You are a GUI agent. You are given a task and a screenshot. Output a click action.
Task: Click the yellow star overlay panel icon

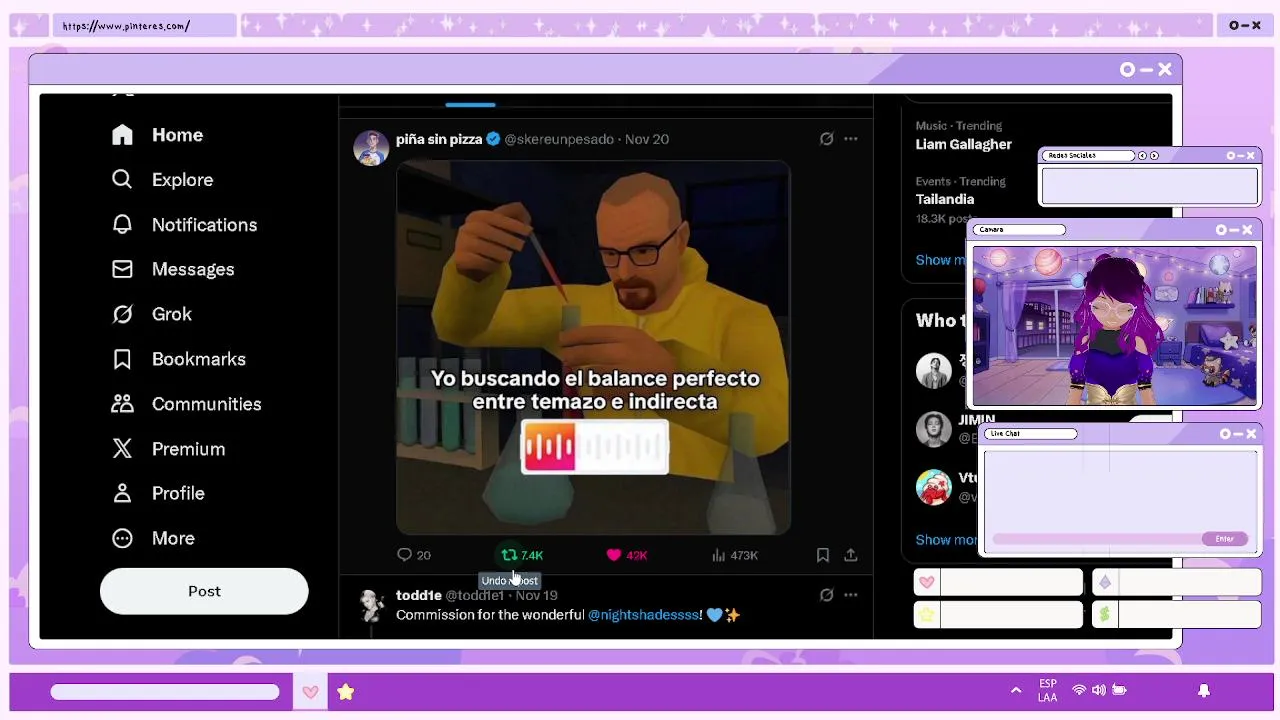pyautogui.click(x=927, y=615)
